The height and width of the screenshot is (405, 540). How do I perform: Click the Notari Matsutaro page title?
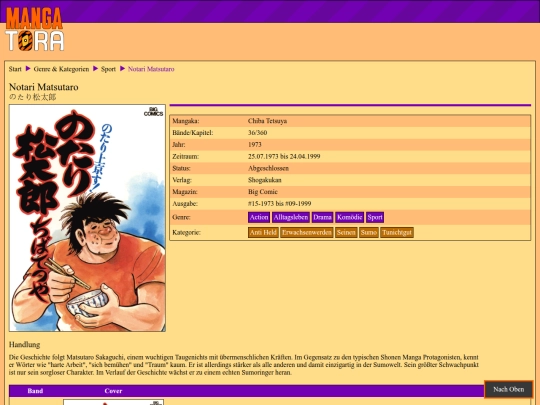tap(44, 87)
